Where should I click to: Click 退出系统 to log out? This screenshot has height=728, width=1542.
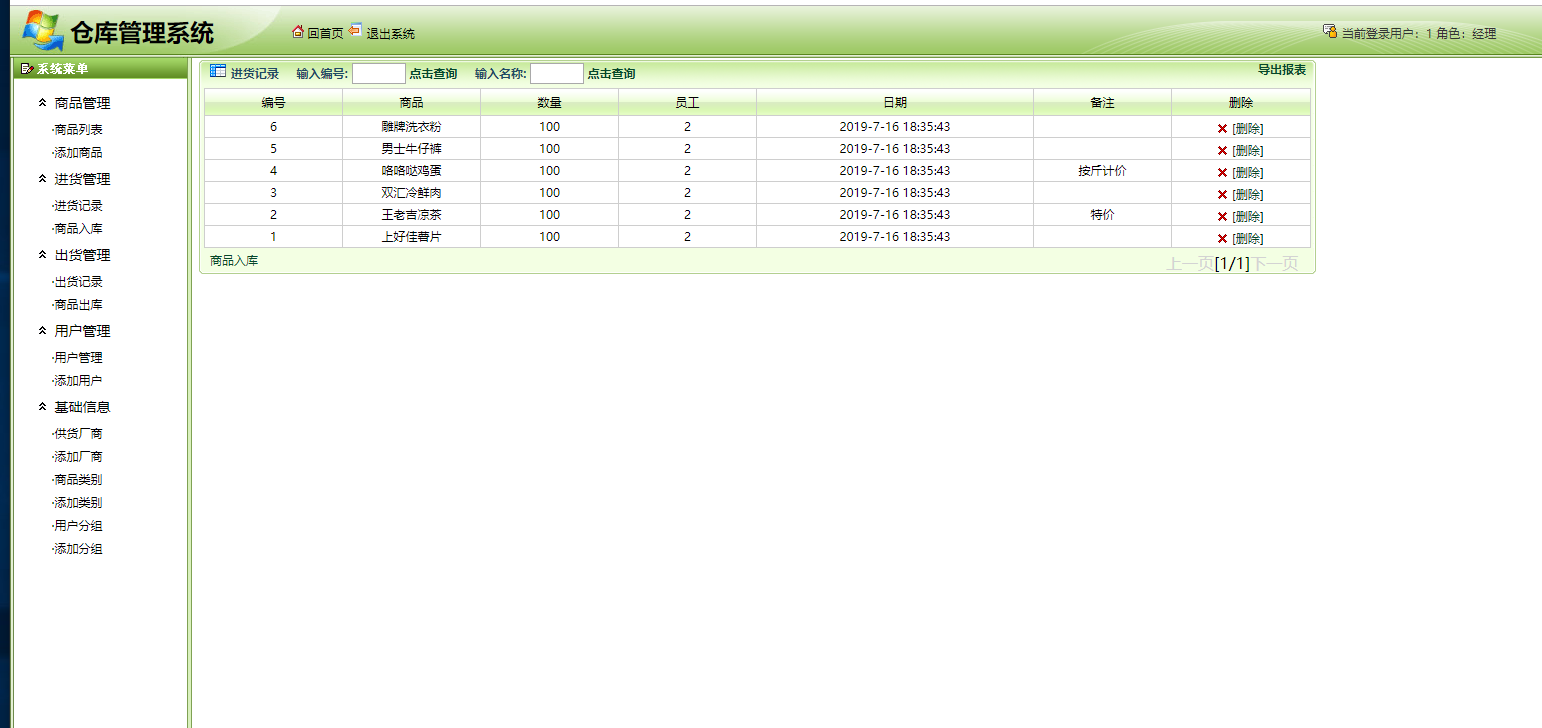point(390,34)
